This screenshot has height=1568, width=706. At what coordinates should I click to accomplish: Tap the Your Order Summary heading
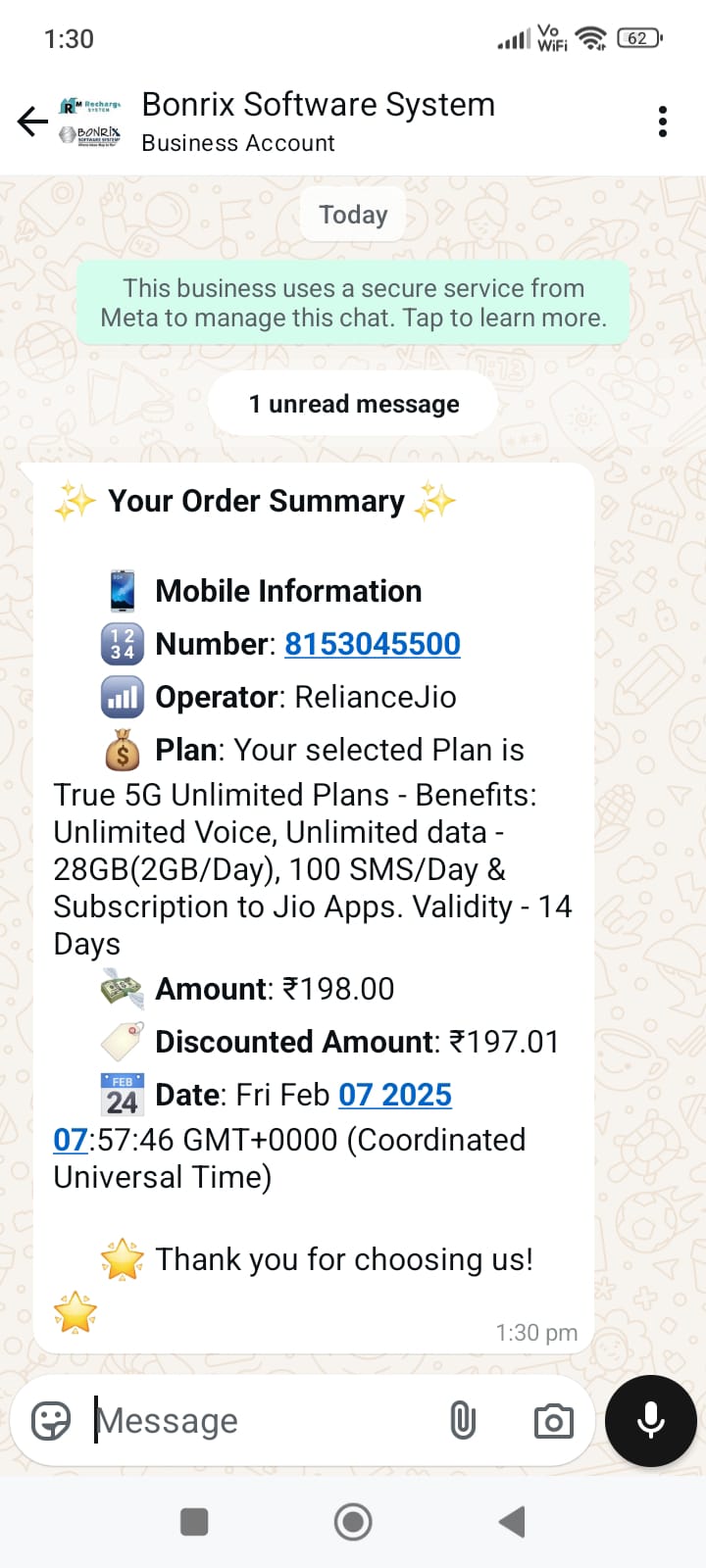pos(256,501)
